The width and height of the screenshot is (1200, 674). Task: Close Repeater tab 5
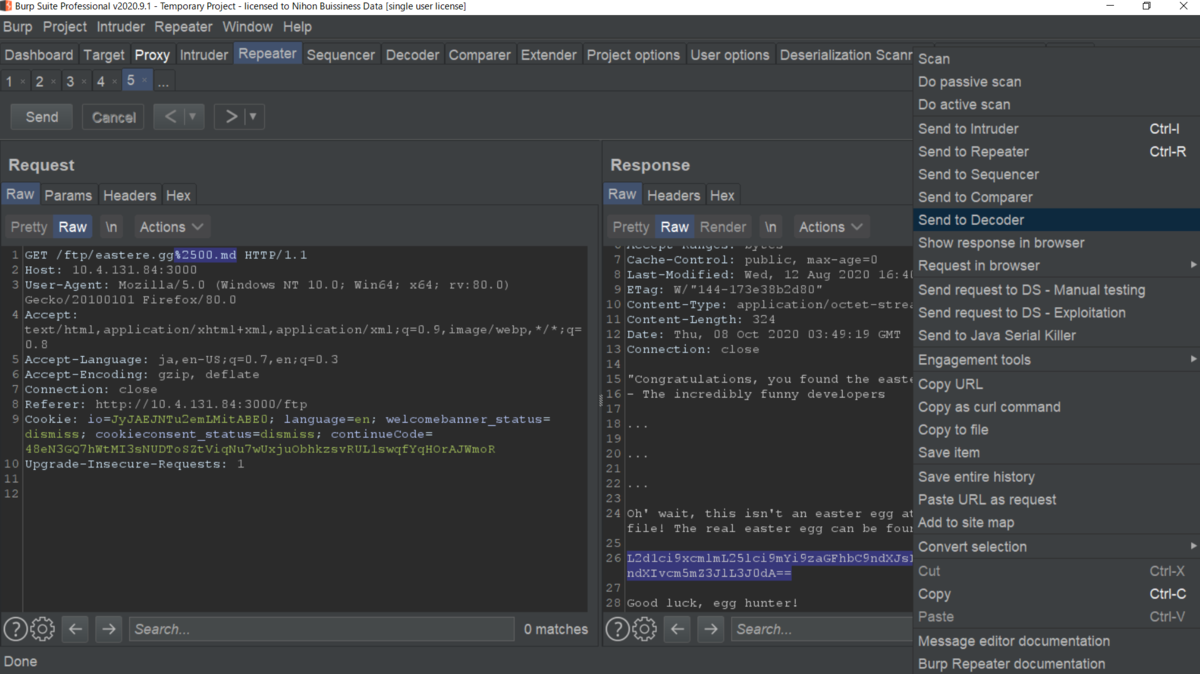144,80
